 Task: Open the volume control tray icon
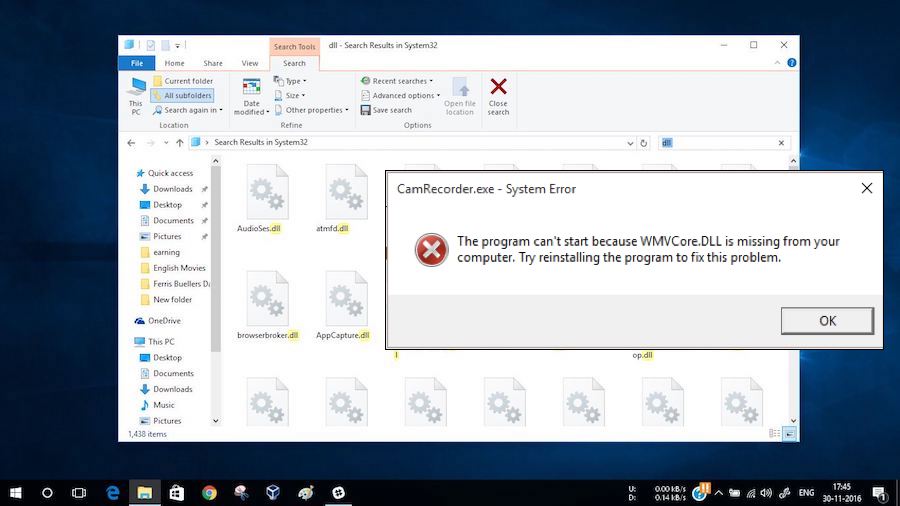point(766,493)
